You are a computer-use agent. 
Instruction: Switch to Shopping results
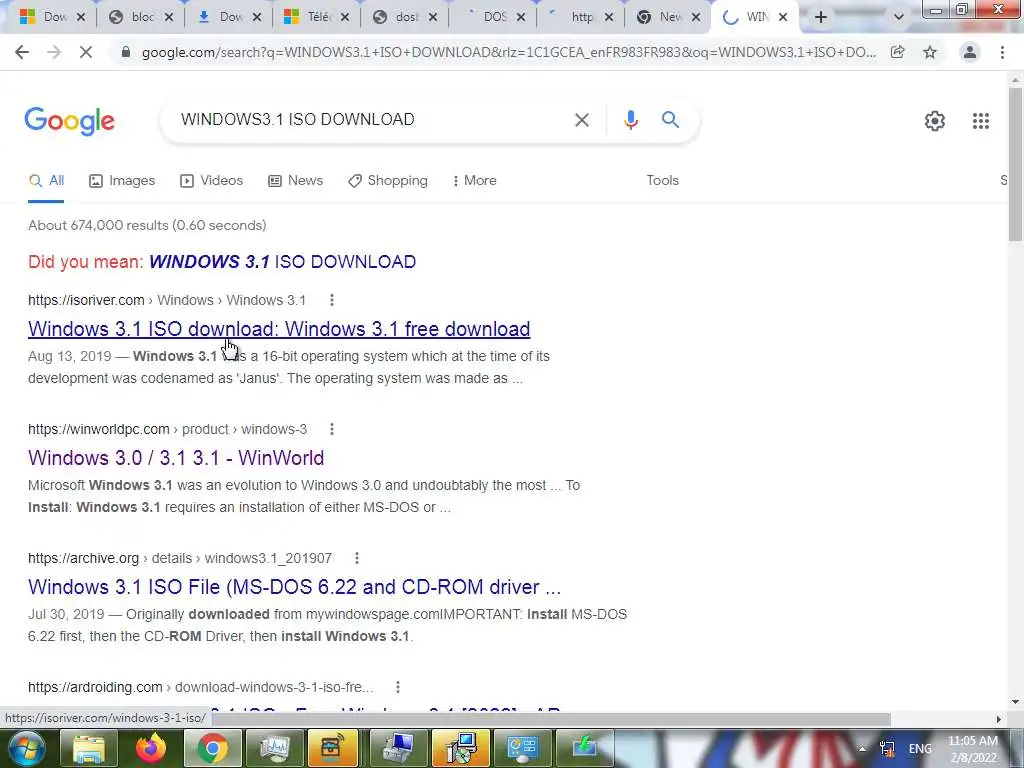[388, 181]
